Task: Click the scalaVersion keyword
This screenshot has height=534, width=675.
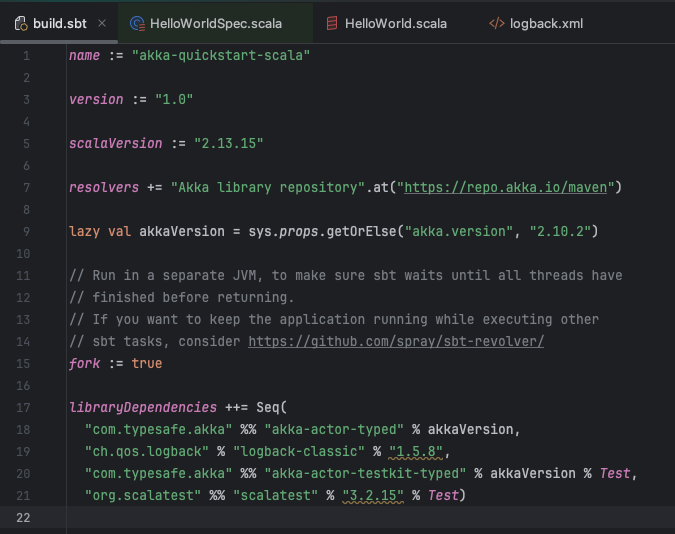Action: tap(116, 143)
